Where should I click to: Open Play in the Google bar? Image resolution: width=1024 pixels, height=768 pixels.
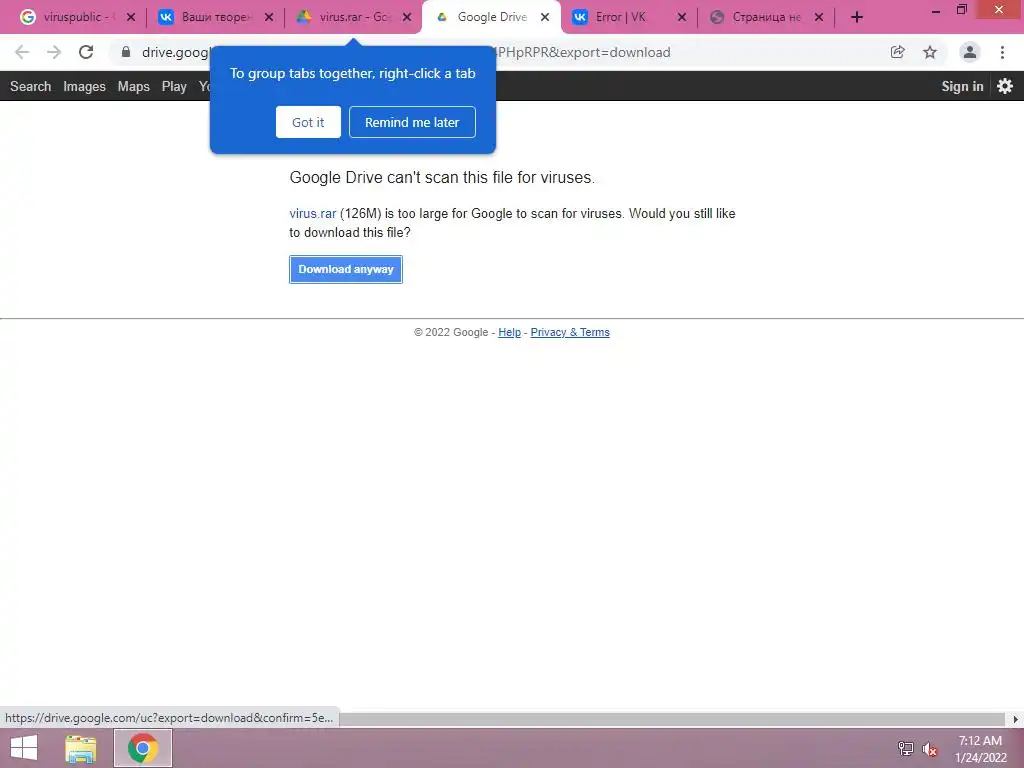(x=174, y=86)
